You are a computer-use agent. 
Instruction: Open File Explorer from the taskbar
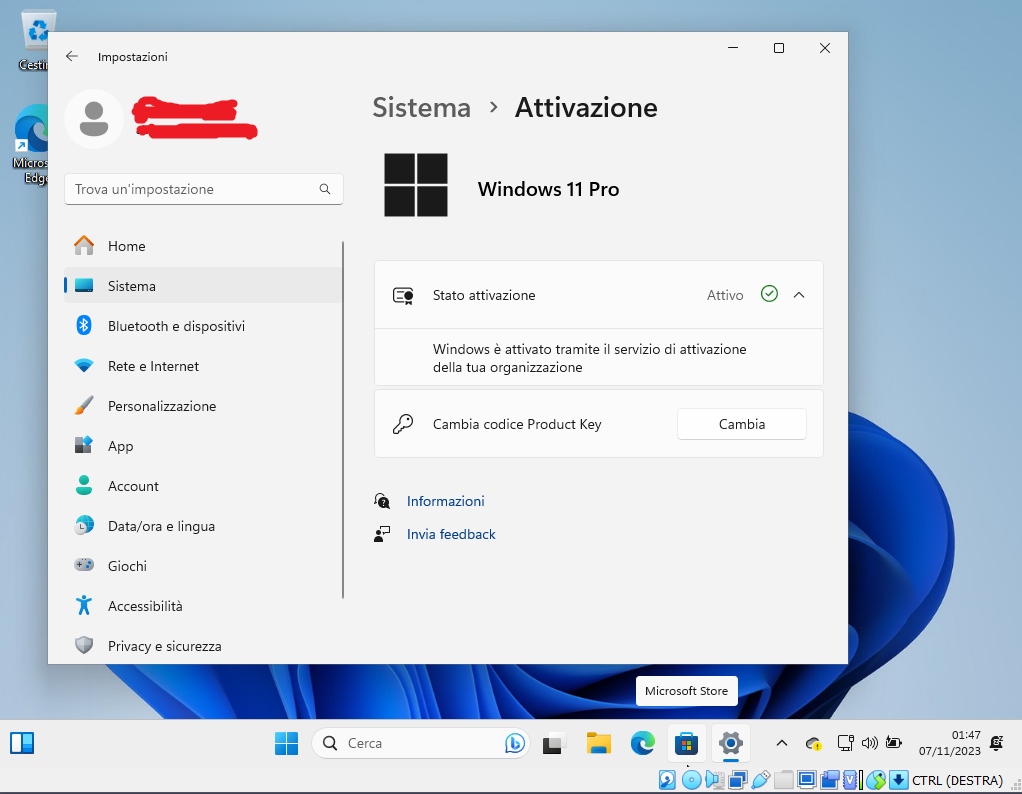point(598,743)
